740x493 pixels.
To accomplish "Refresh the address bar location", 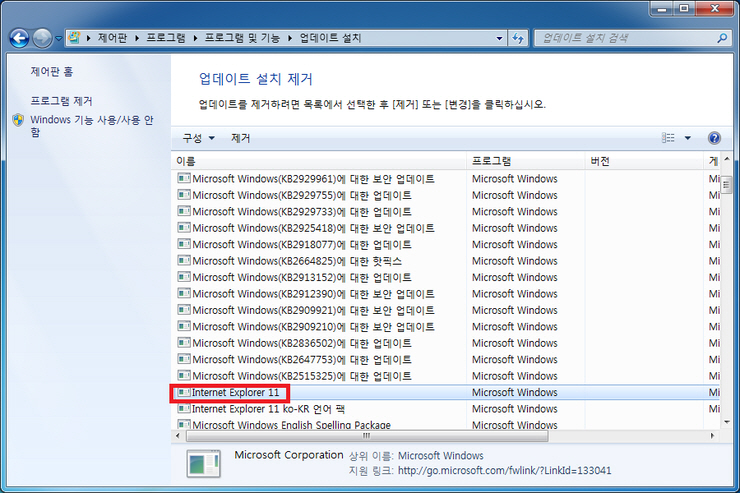I will point(518,39).
